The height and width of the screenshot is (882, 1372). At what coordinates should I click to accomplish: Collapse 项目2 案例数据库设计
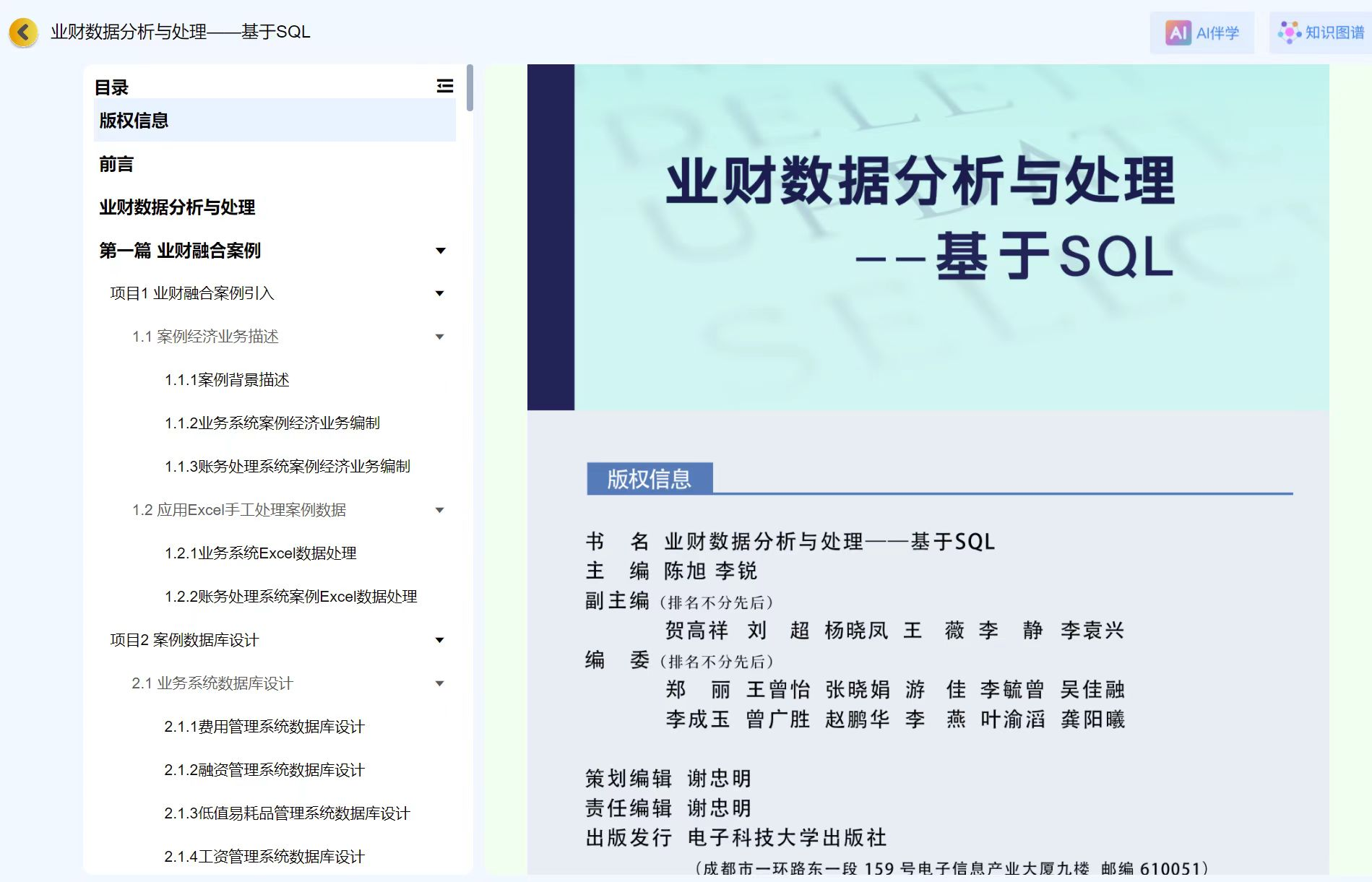click(441, 639)
